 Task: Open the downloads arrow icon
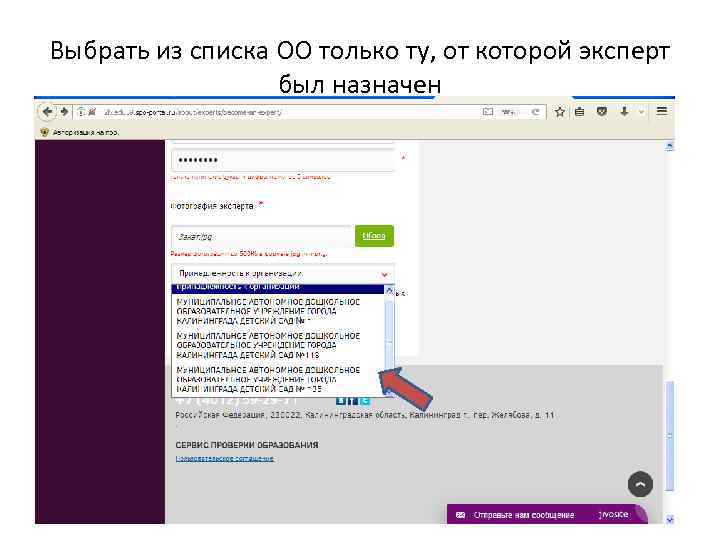[624, 112]
